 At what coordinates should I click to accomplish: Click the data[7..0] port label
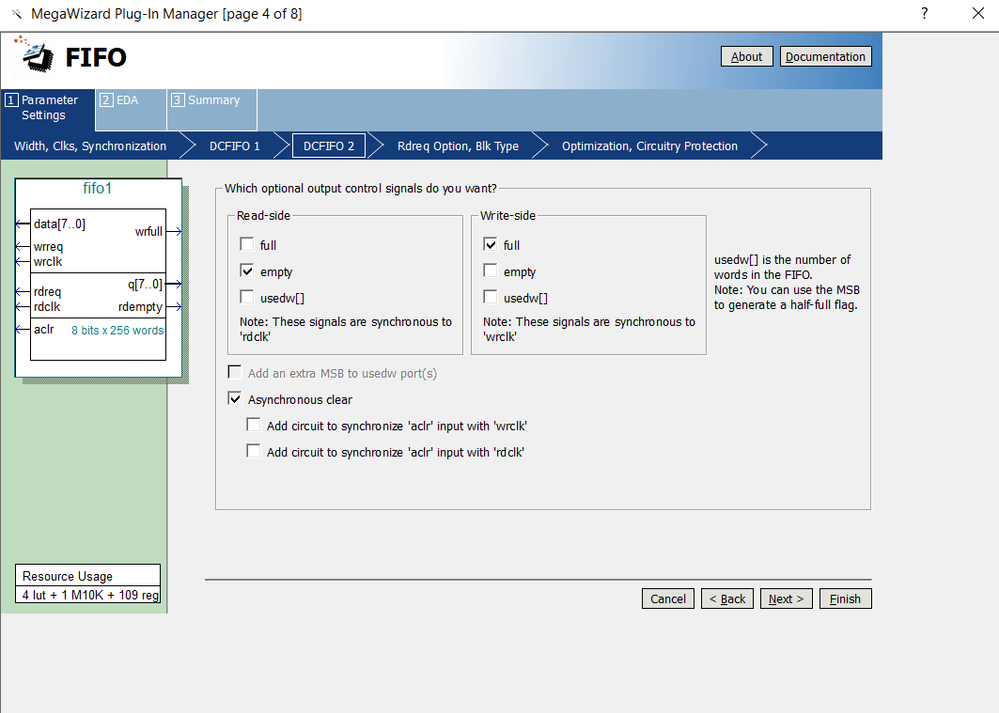tap(59, 224)
